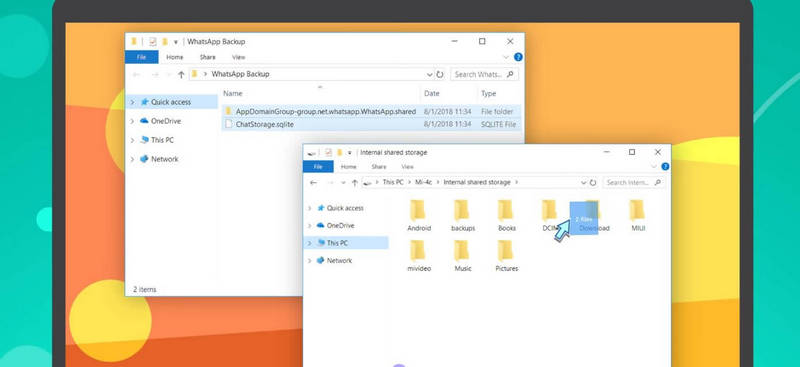This screenshot has height=367, width=800.
Task: Open address history dropdown in WhatsApp Backup window
Action: (430, 75)
